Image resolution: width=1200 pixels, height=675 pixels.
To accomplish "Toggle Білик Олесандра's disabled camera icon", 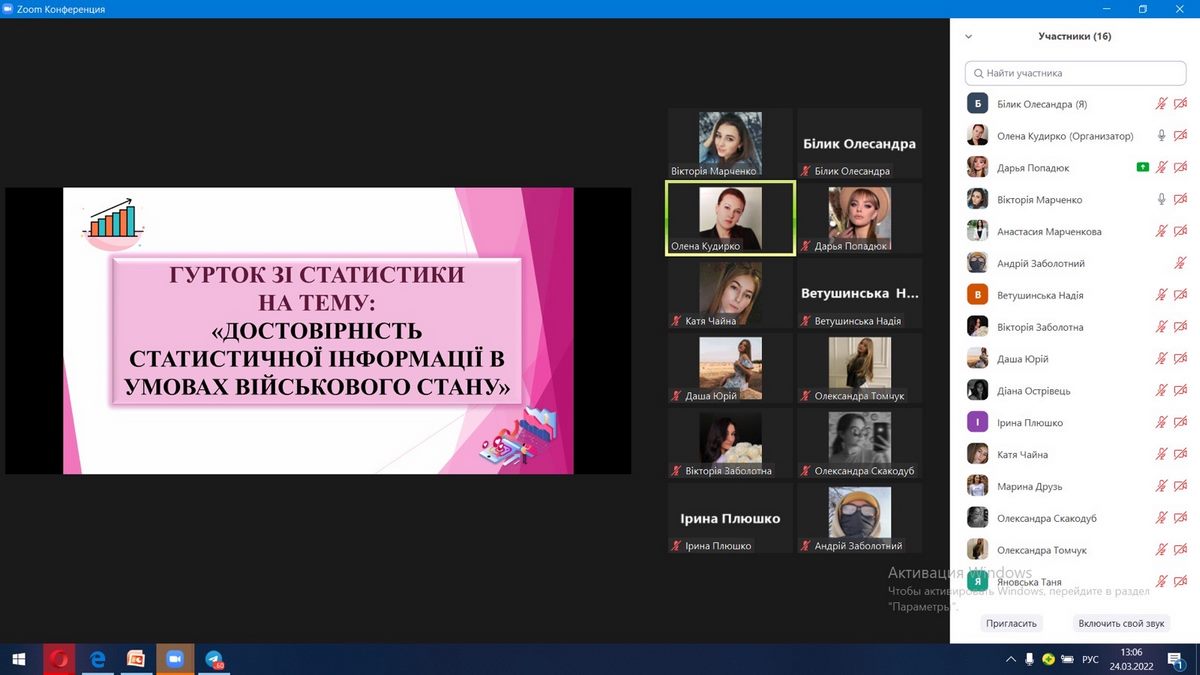I will coord(1180,104).
